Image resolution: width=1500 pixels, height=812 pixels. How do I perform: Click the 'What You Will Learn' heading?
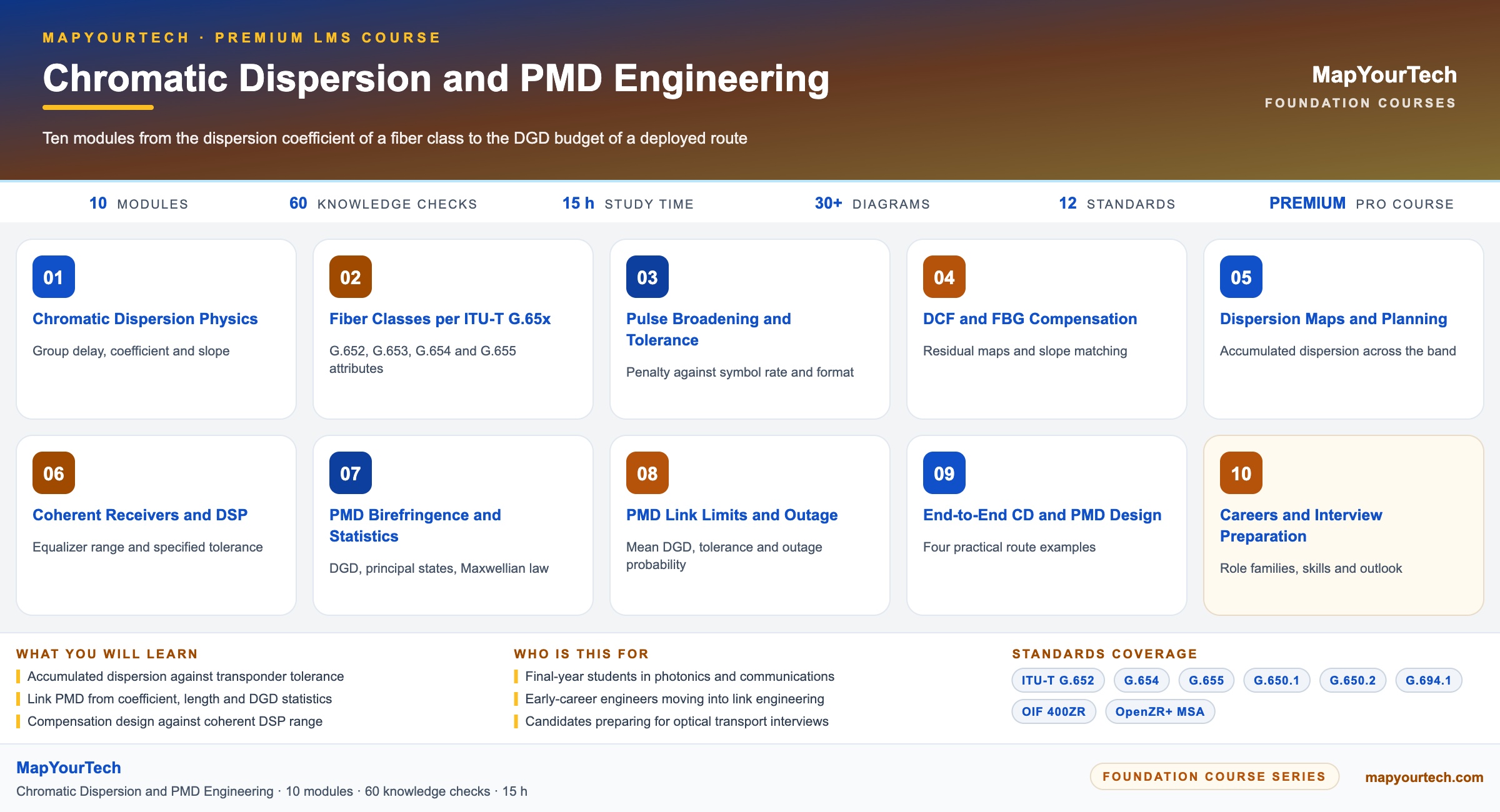point(107,654)
